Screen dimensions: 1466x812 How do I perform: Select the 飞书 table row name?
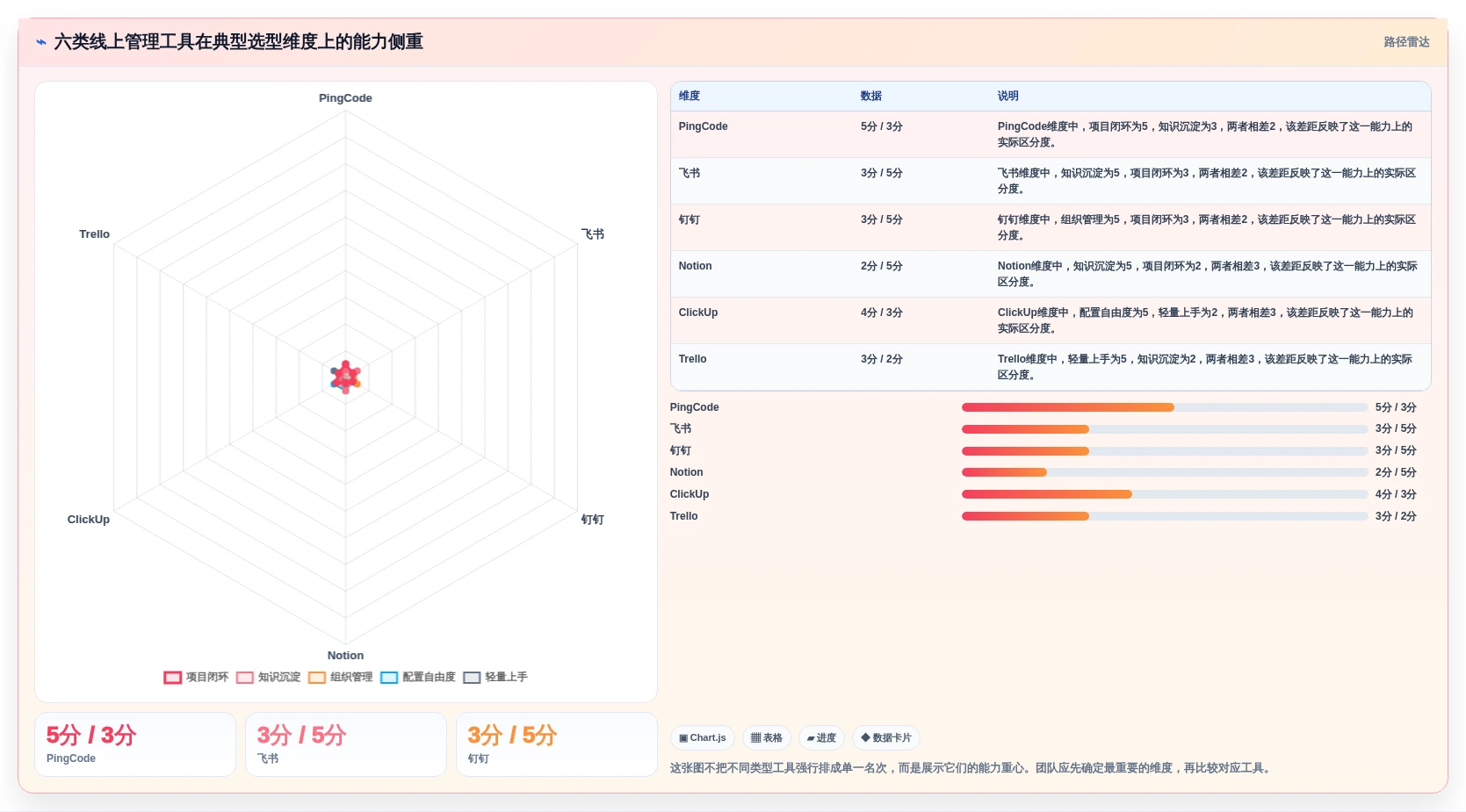(690, 173)
